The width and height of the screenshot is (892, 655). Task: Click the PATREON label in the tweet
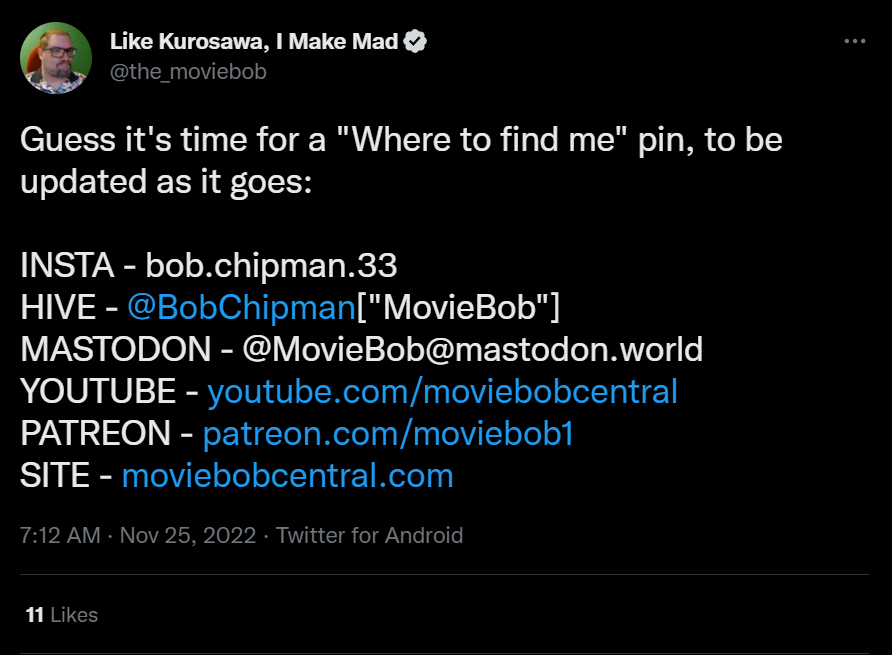(x=95, y=433)
